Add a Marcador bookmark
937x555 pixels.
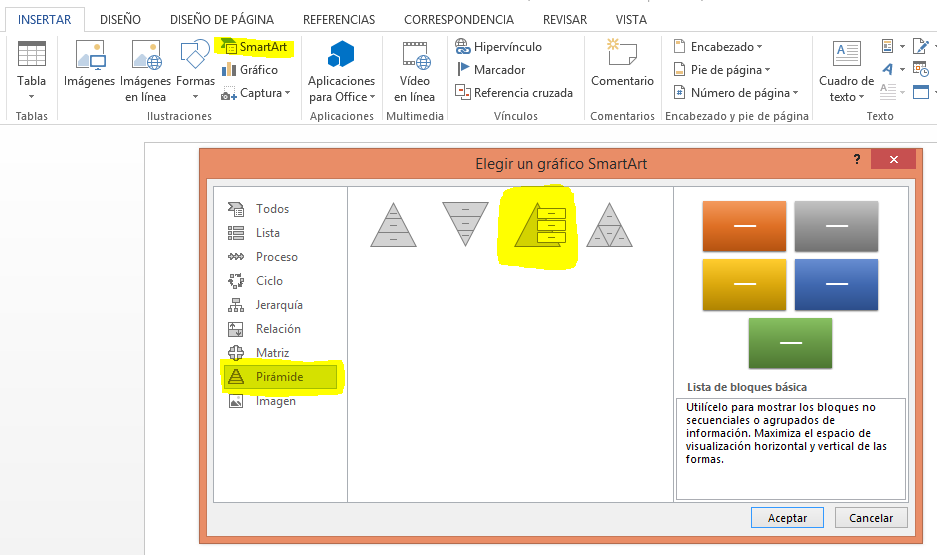[491, 70]
